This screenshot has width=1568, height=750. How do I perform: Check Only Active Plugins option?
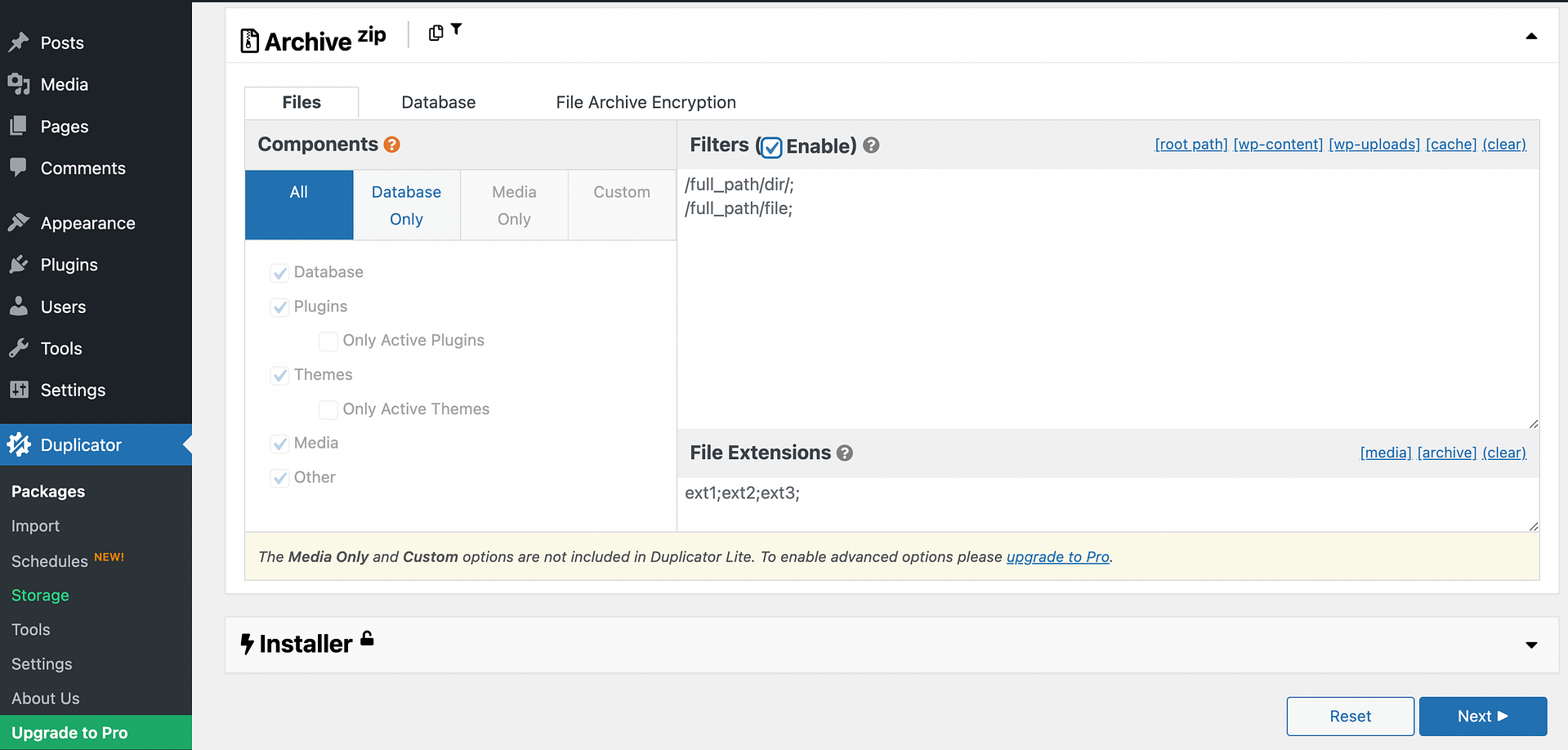tap(328, 341)
